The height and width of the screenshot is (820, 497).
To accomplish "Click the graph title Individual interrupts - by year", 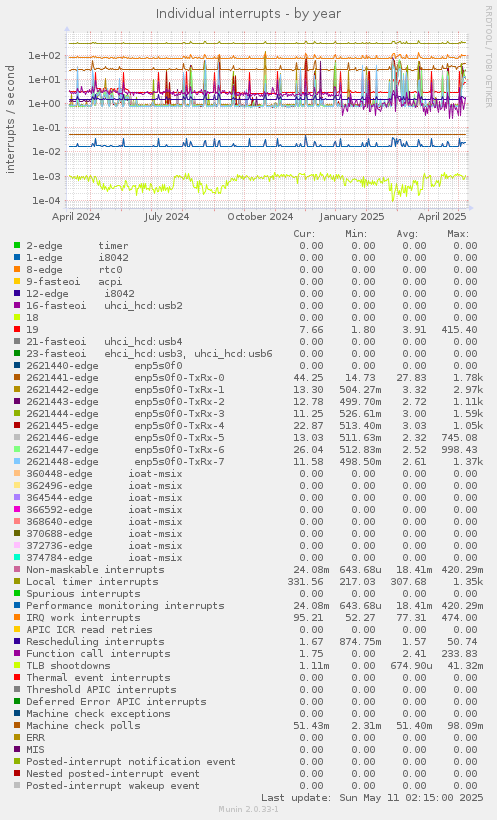I will pos(248,14).
